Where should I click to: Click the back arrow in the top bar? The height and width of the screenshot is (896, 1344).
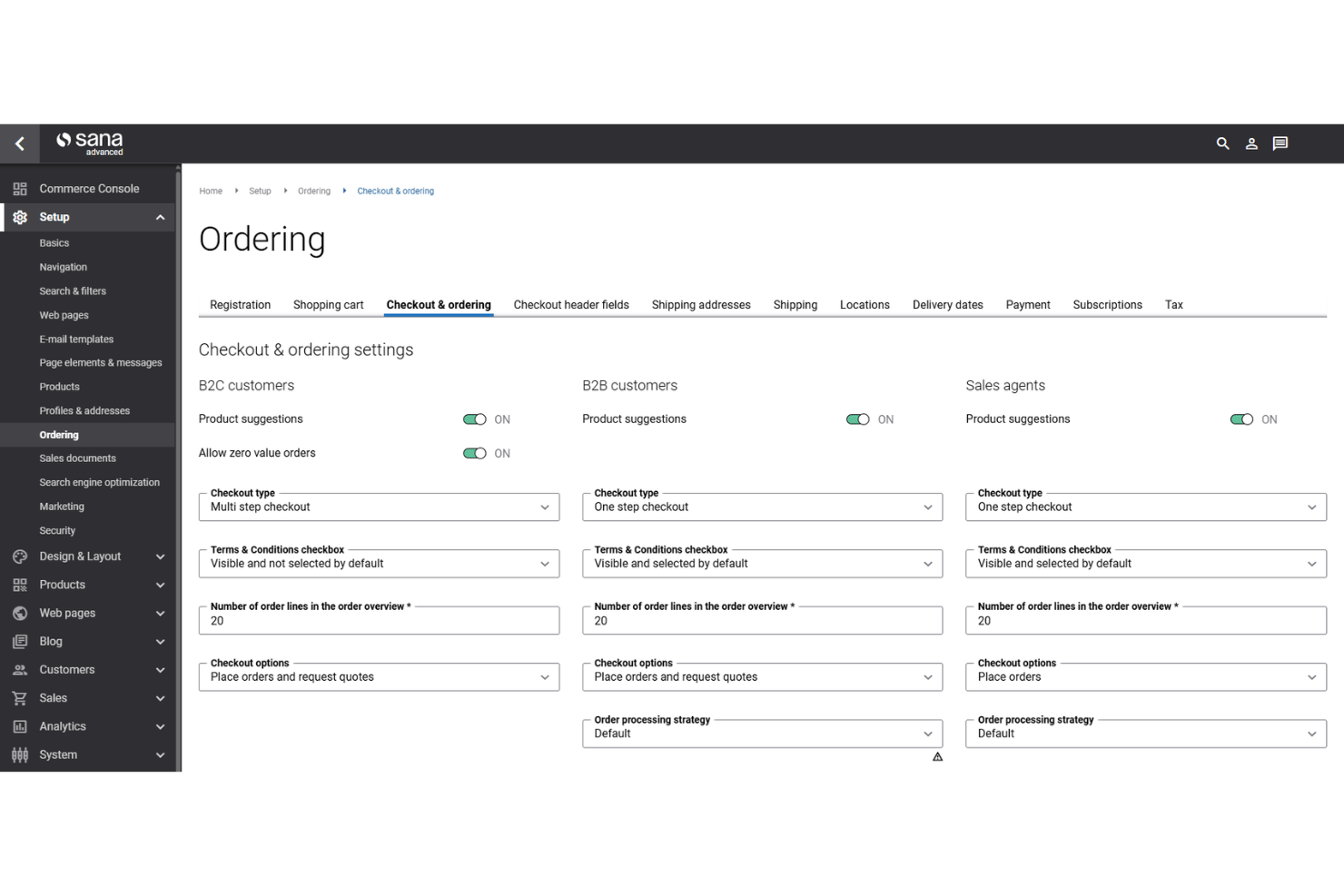coord(19,143)
